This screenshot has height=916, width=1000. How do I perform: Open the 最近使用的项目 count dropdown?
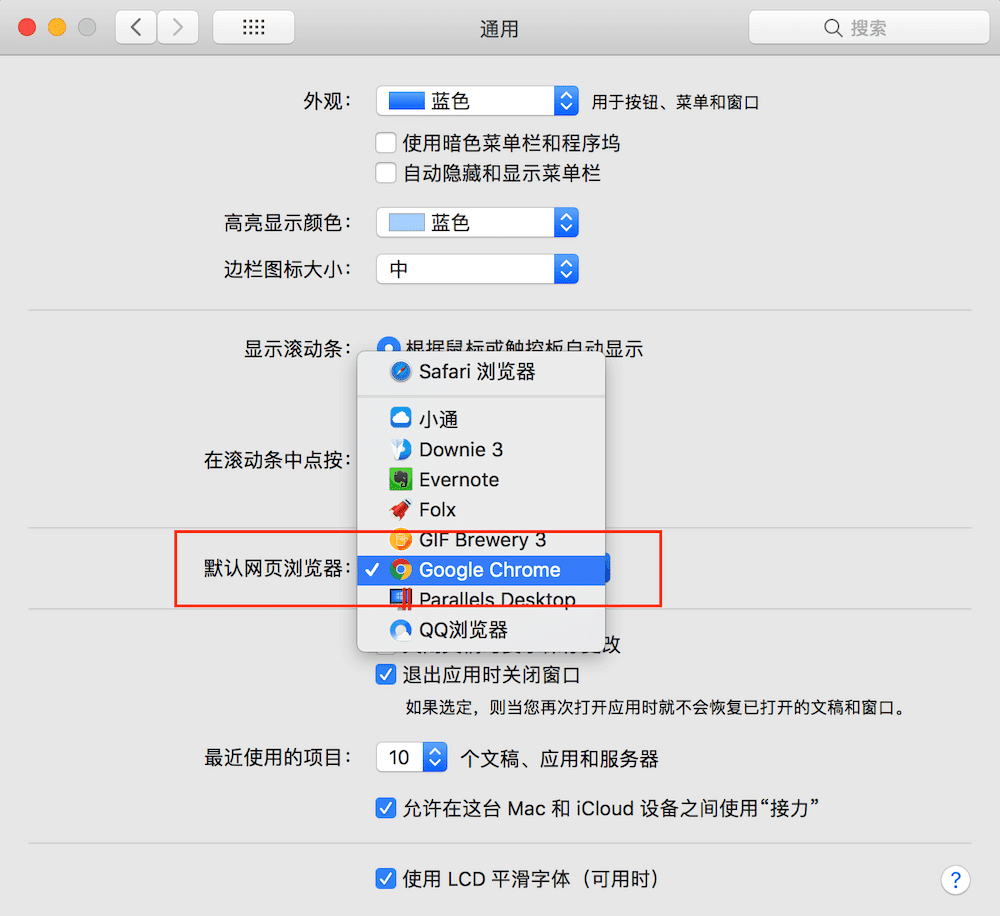click(411, 757)
